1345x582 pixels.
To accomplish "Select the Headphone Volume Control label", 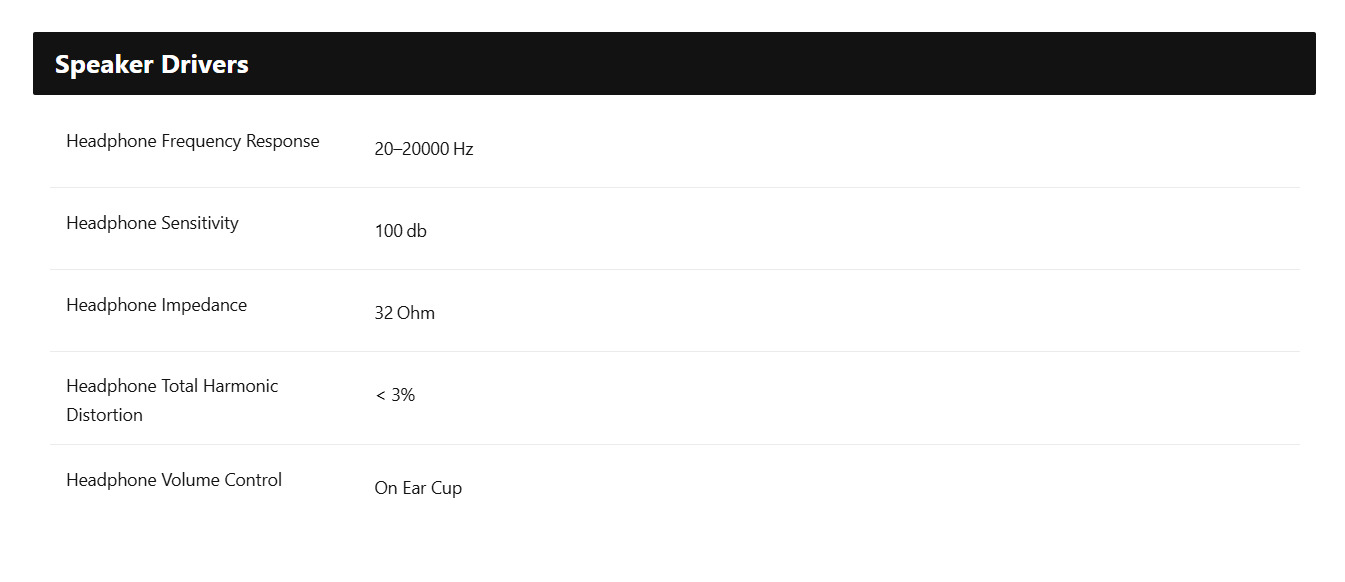I will tap(174, 480).
